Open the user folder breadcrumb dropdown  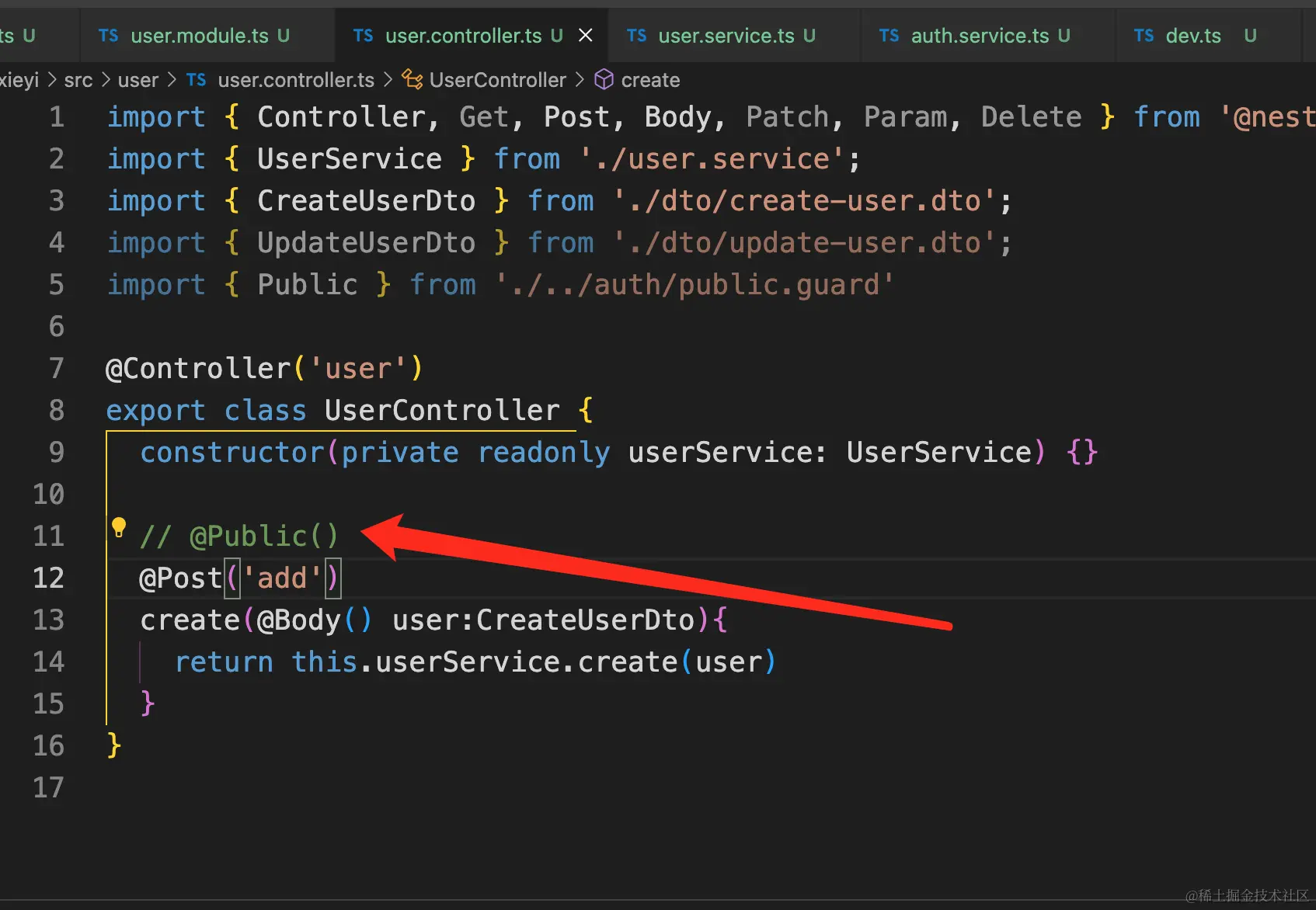pyautogui.click(x=138, y=80)
